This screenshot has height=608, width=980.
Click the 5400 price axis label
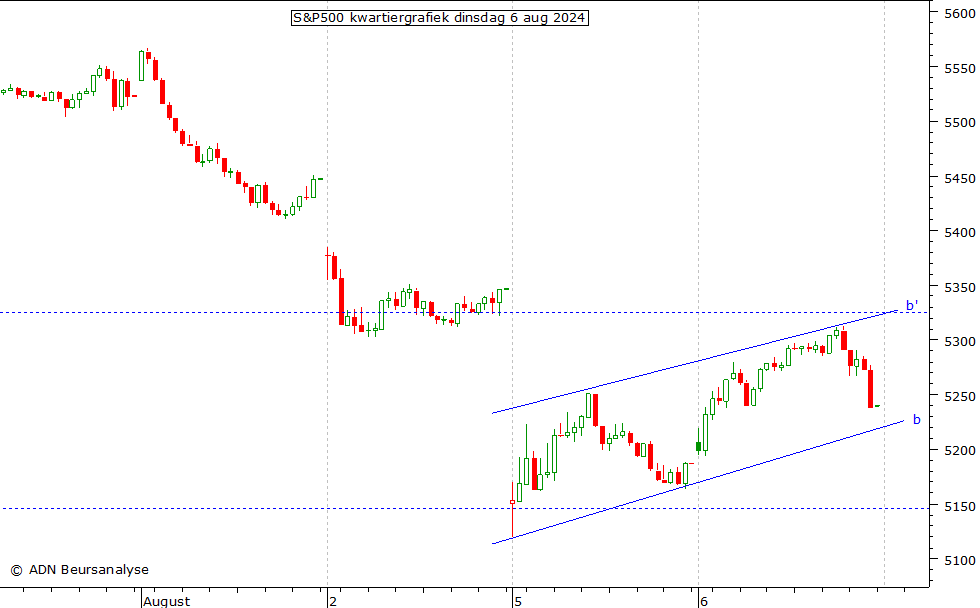960,232
